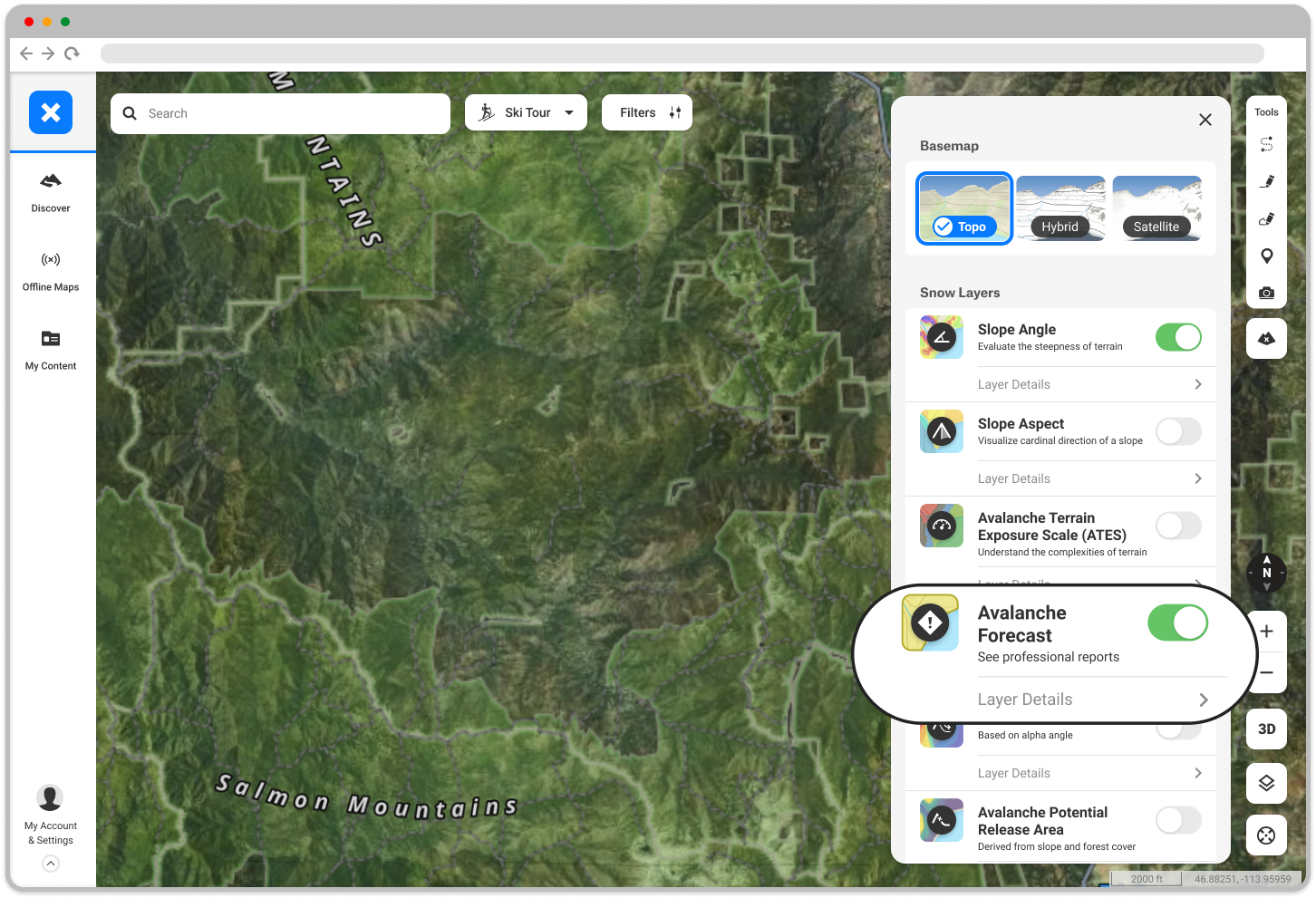Click the browser address bar

(x=682, y=53)
